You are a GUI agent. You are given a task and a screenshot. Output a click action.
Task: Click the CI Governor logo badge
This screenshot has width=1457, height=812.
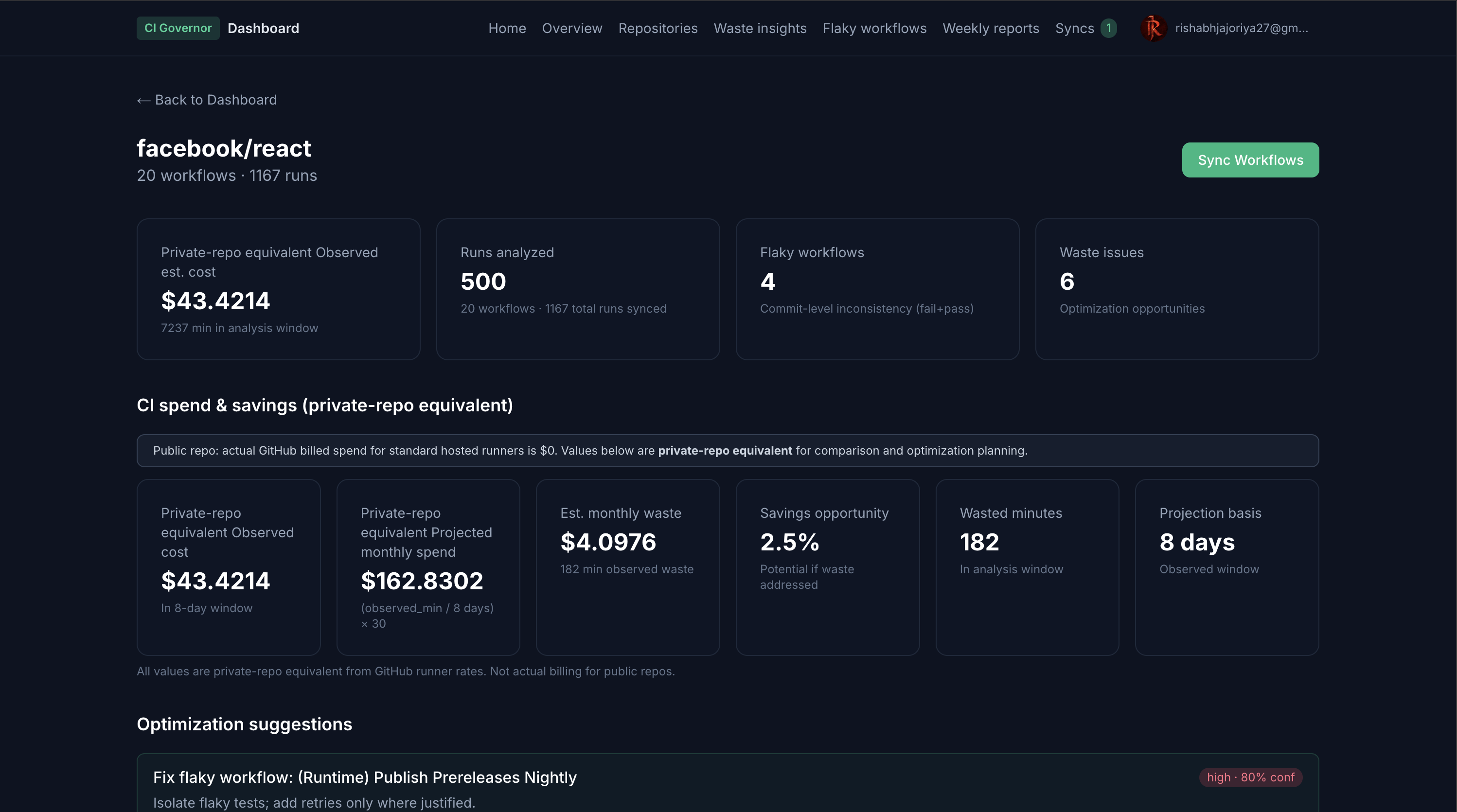[x=178, y=28]
